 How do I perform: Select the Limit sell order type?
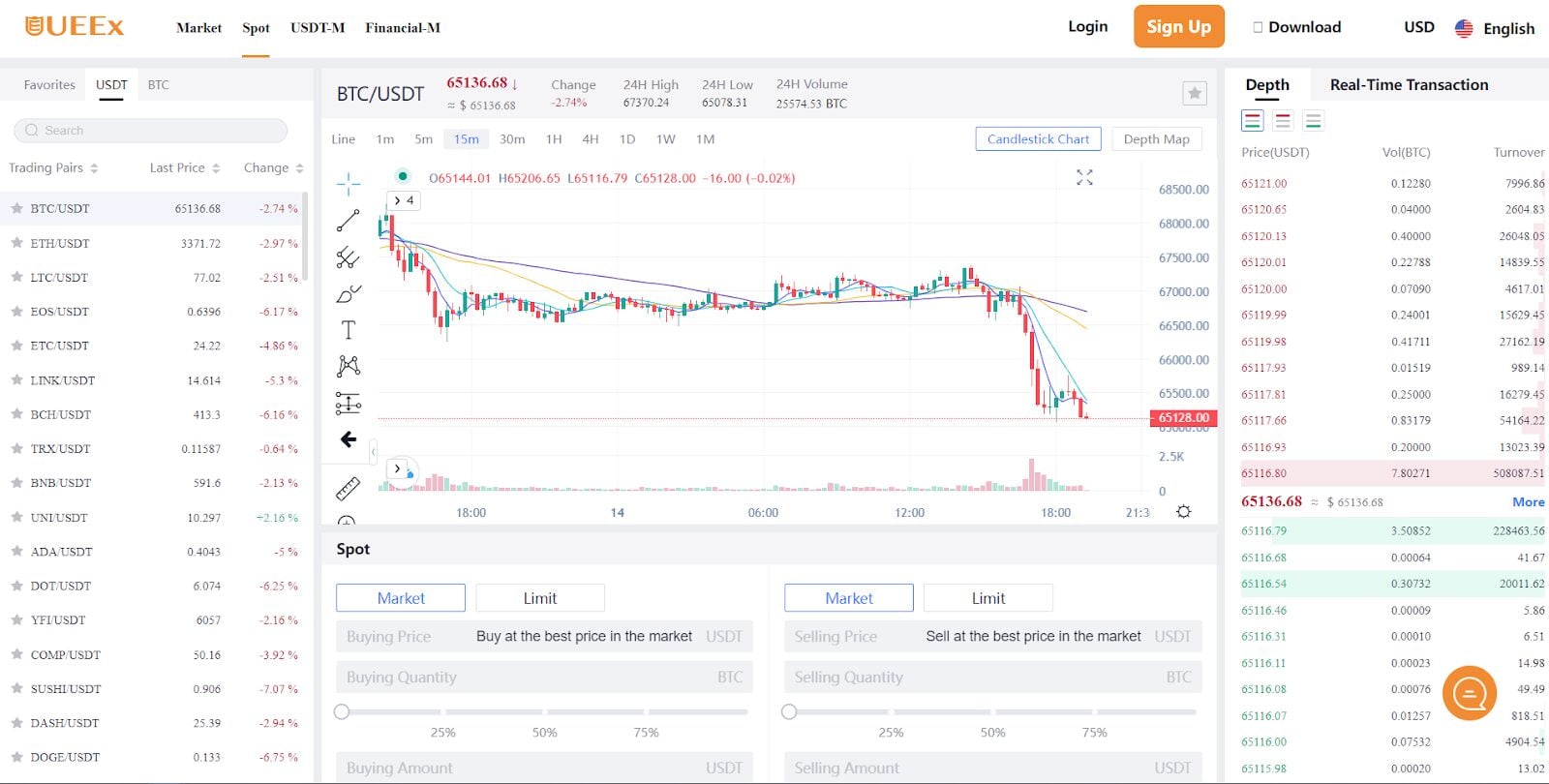tap(988, 598)
